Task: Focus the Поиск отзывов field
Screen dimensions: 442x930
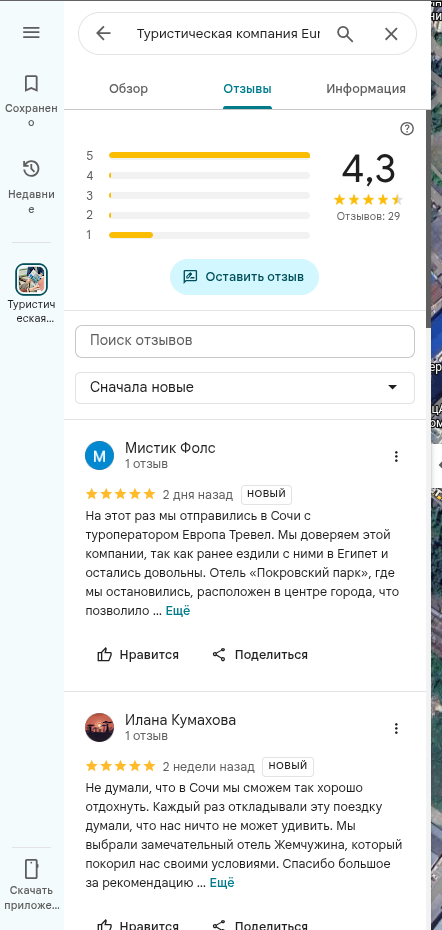Action: point(245,341)
